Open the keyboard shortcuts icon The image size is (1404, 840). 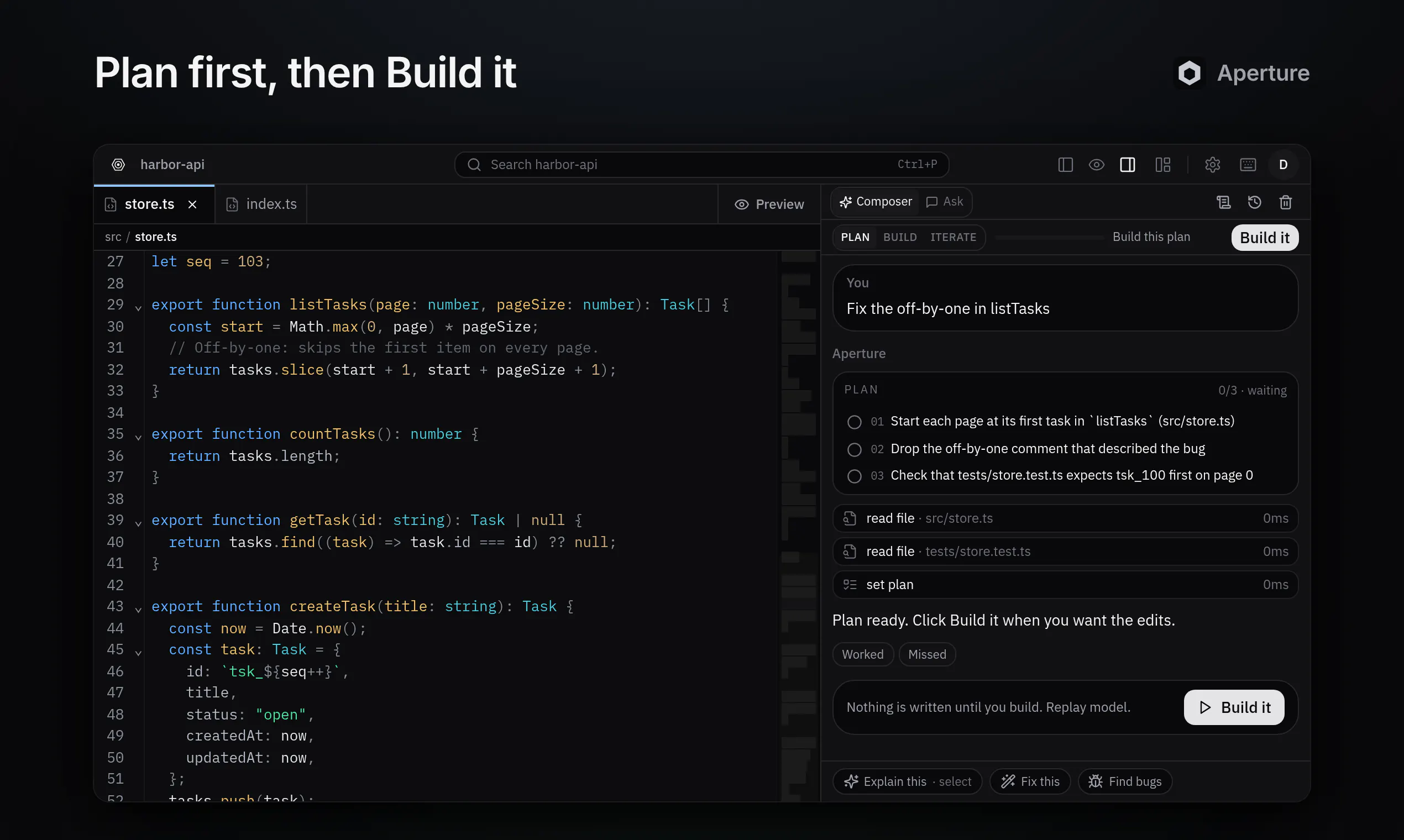pyautogui.click(x=1248, y=165)
